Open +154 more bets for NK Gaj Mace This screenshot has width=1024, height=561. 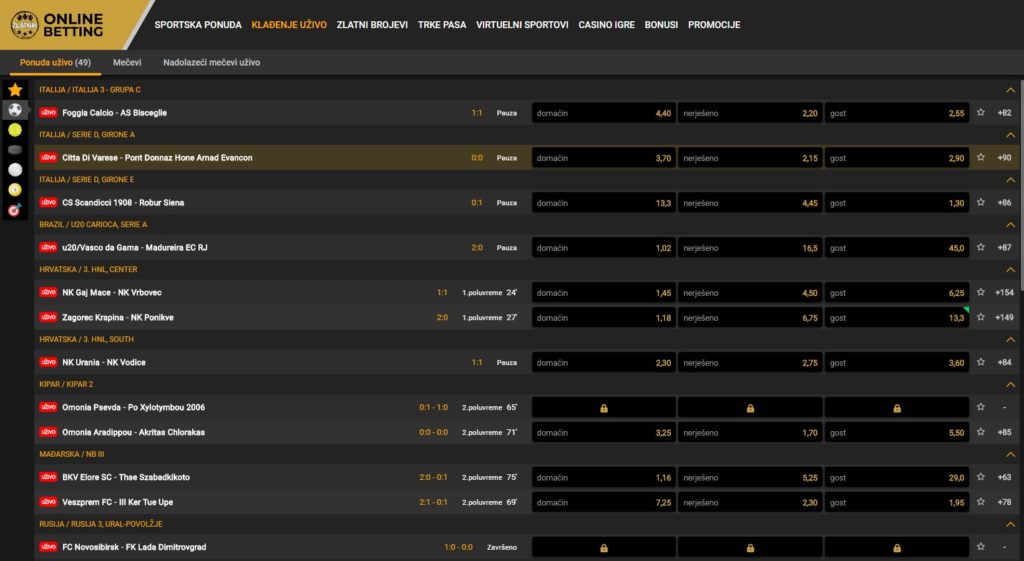point(1004,293)
